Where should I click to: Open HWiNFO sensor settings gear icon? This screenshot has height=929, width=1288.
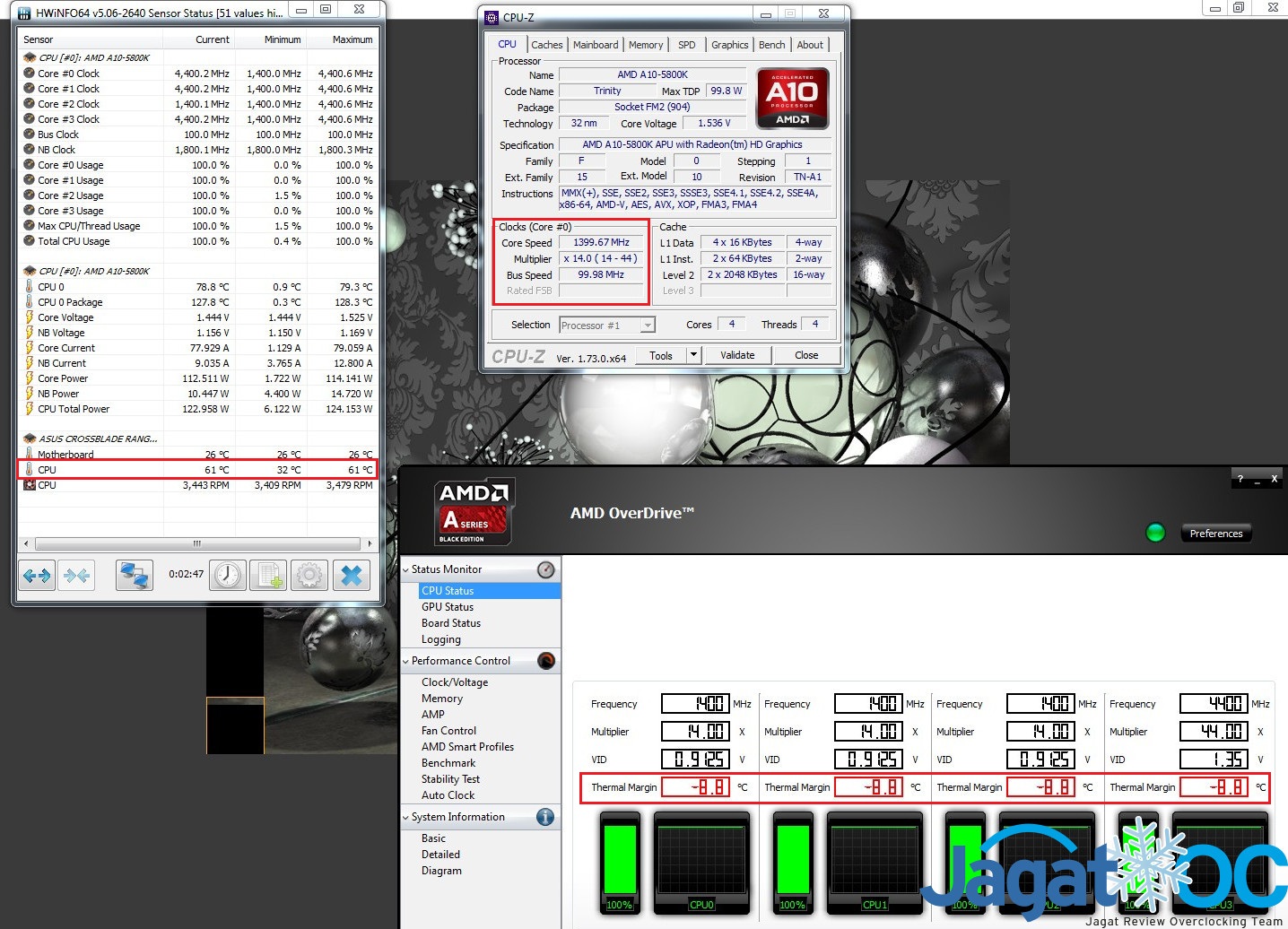pyautogui.click(x=309, y=575)
